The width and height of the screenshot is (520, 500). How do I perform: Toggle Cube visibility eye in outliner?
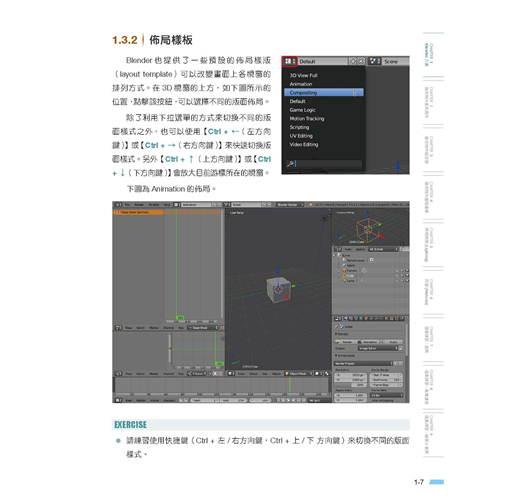pos(397,276)
